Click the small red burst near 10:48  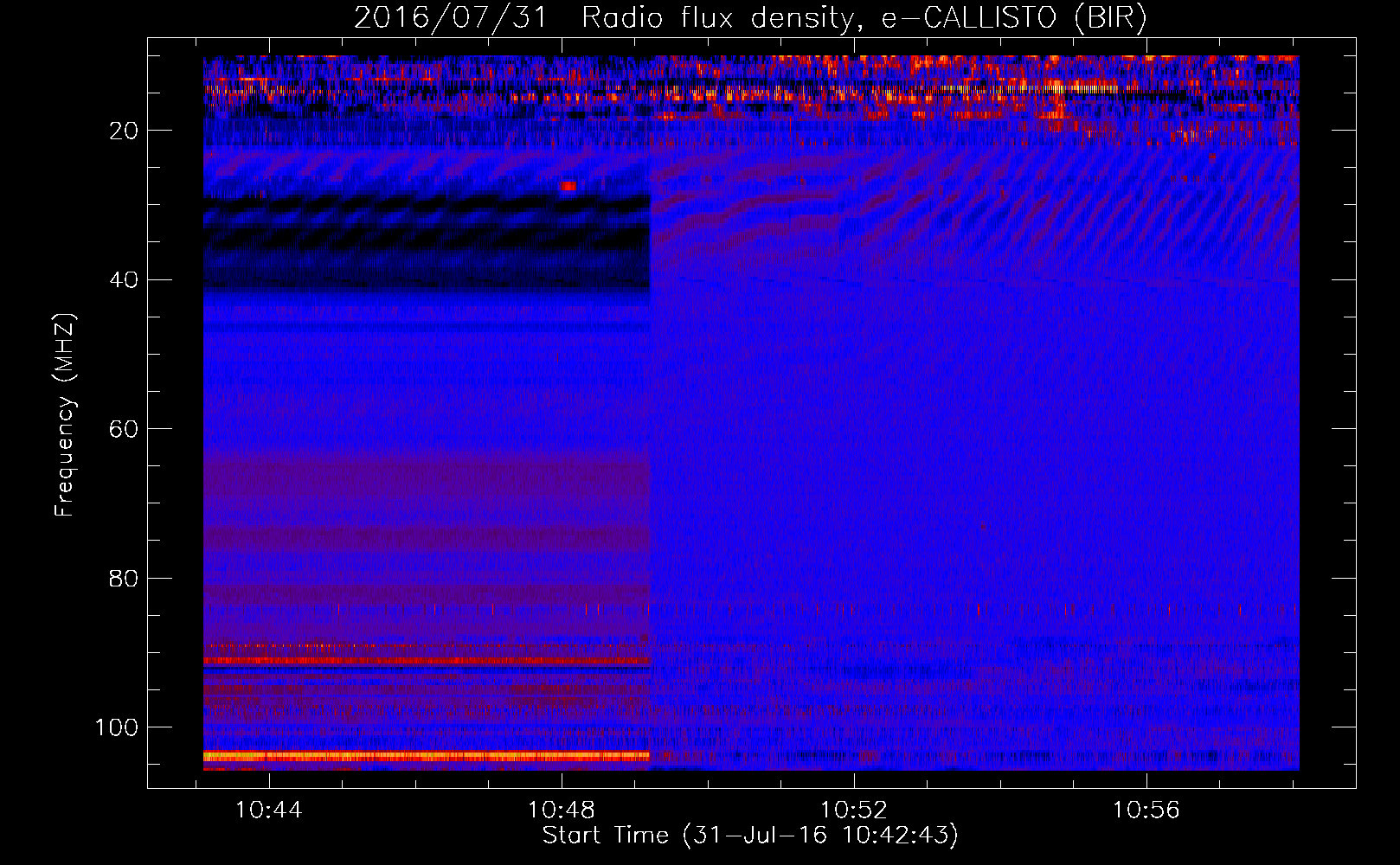[568, 186]
